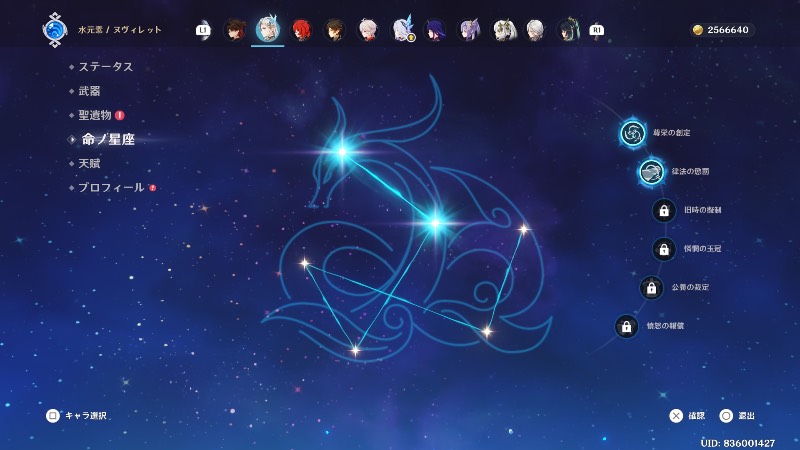Exit using the 退出 label
The width and height of the screenshot is (800, 450).
click(746, 416)
